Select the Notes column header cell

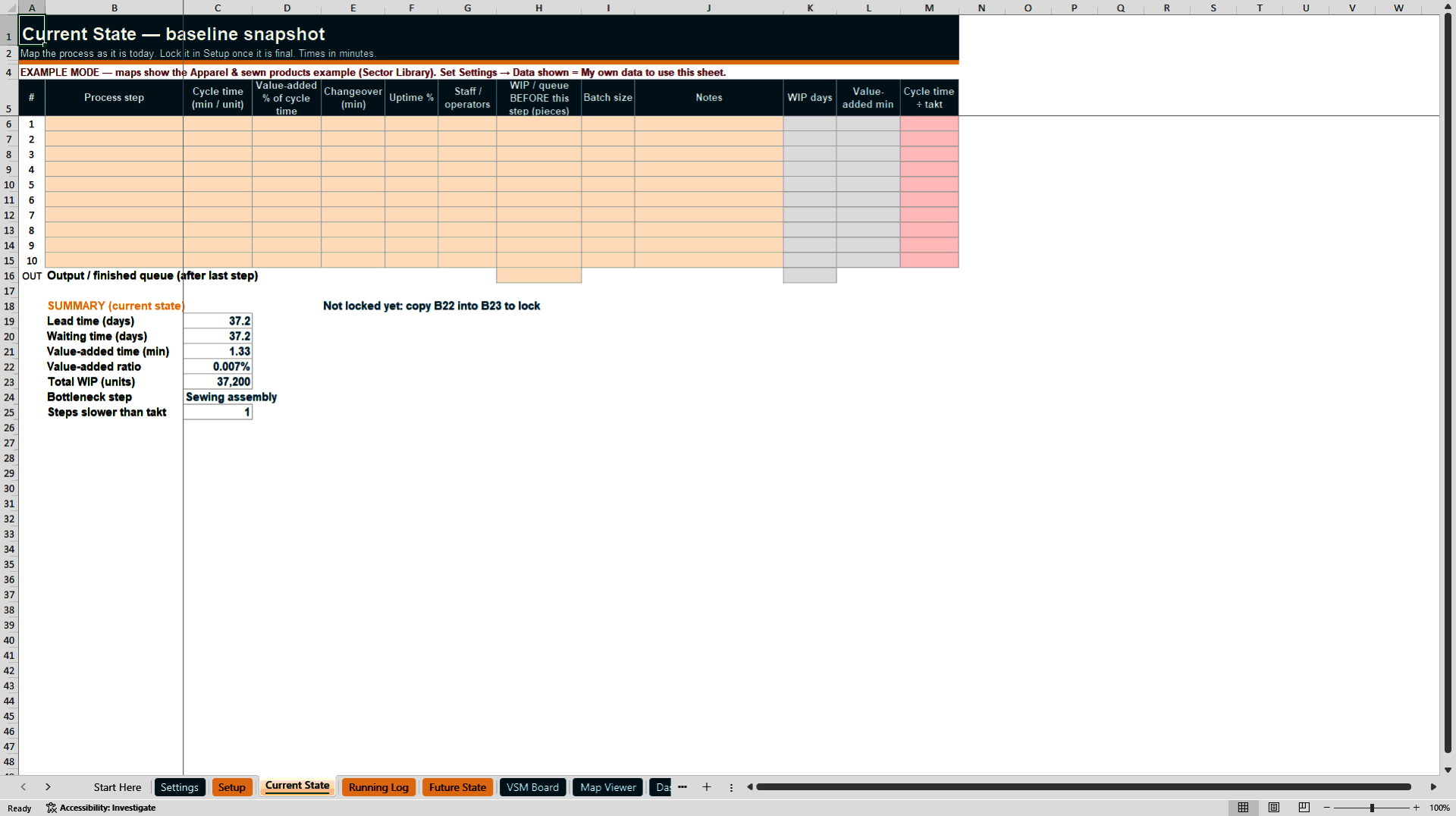(x=709, y=98)
